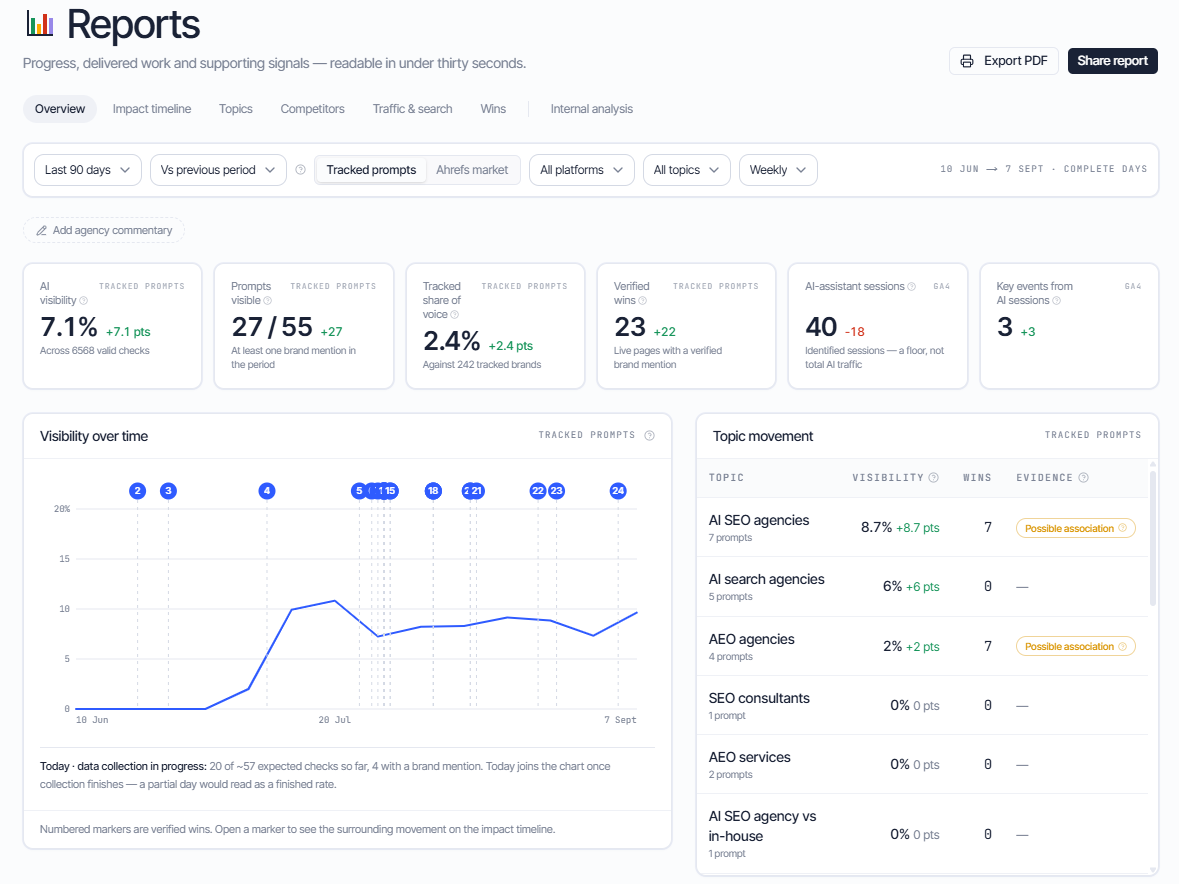1179x884 pixels.
Task: Click the AI search agencies topic row
Action: click(922, 586)
